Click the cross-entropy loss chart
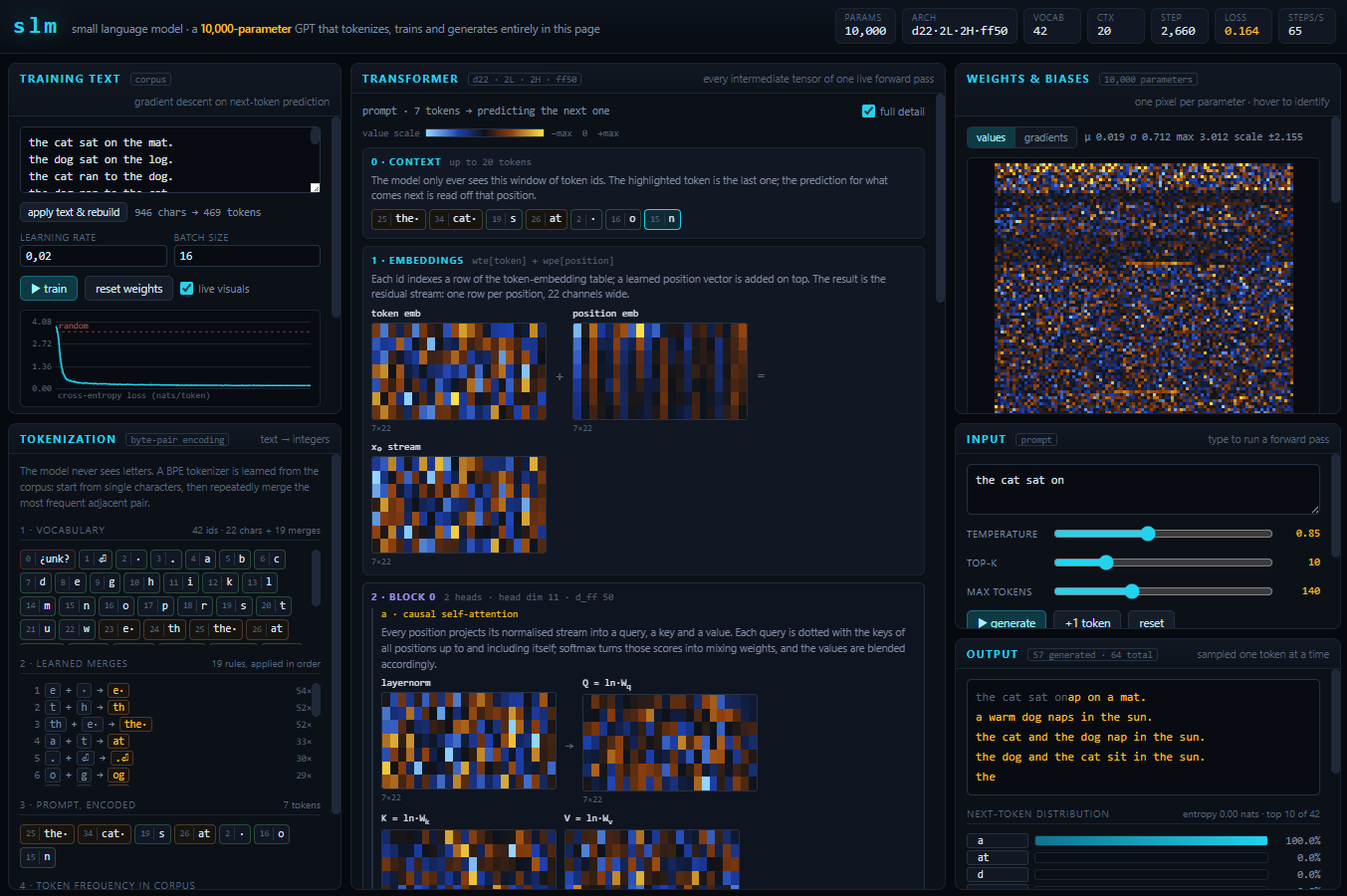 tap(169, 358)
